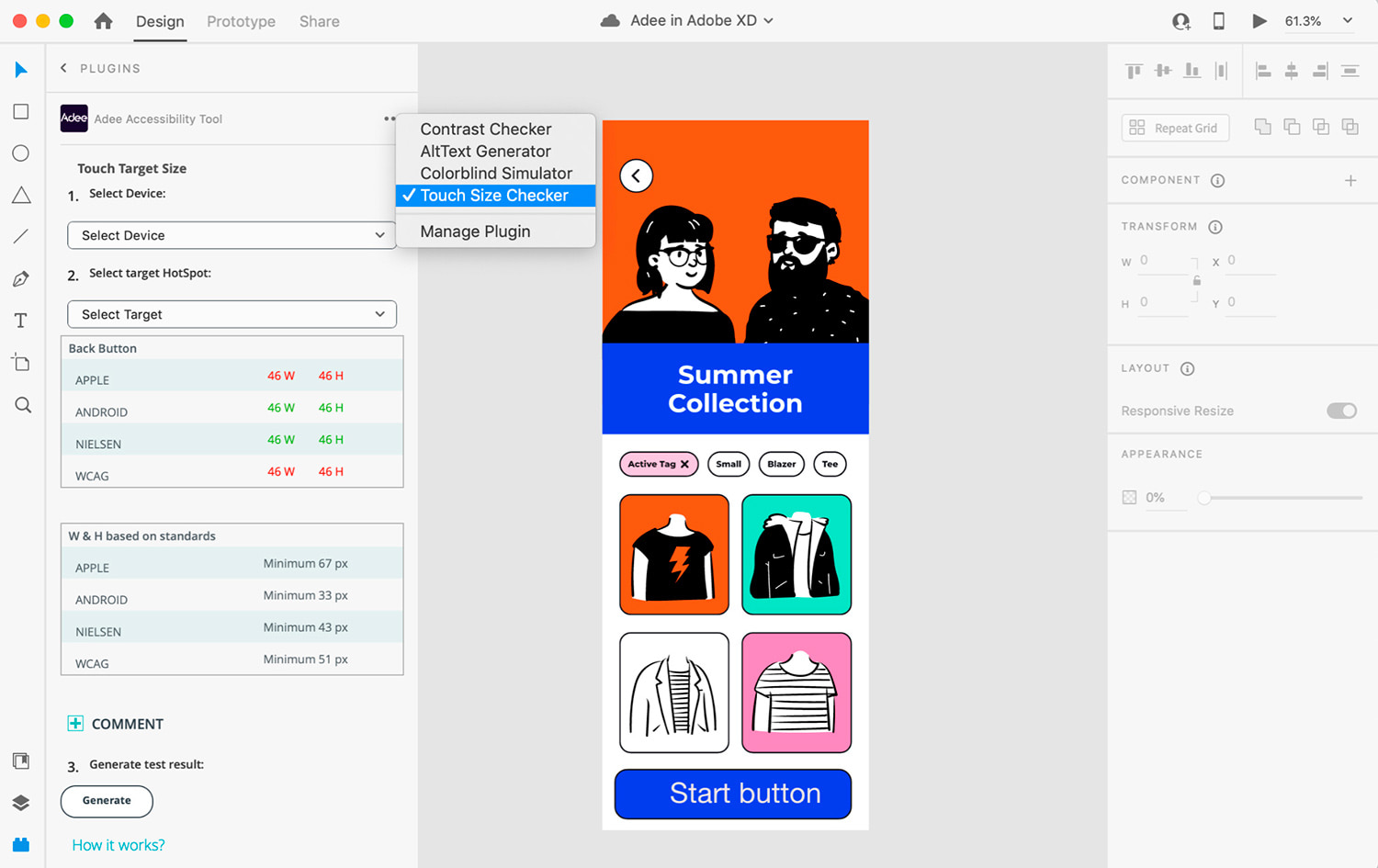1378x868 pixels.
Task: Open the Layers panel icon
Action: click(x=21, y=803)
